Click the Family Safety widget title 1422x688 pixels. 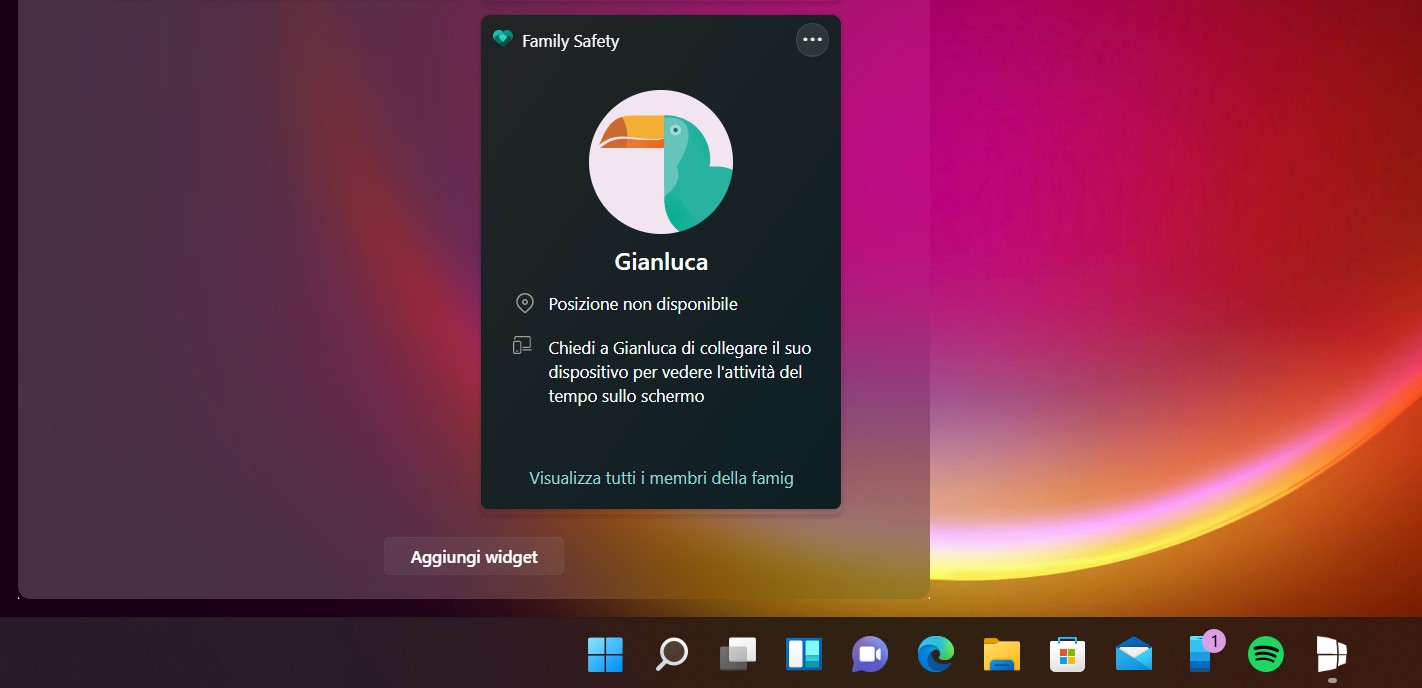570,41
